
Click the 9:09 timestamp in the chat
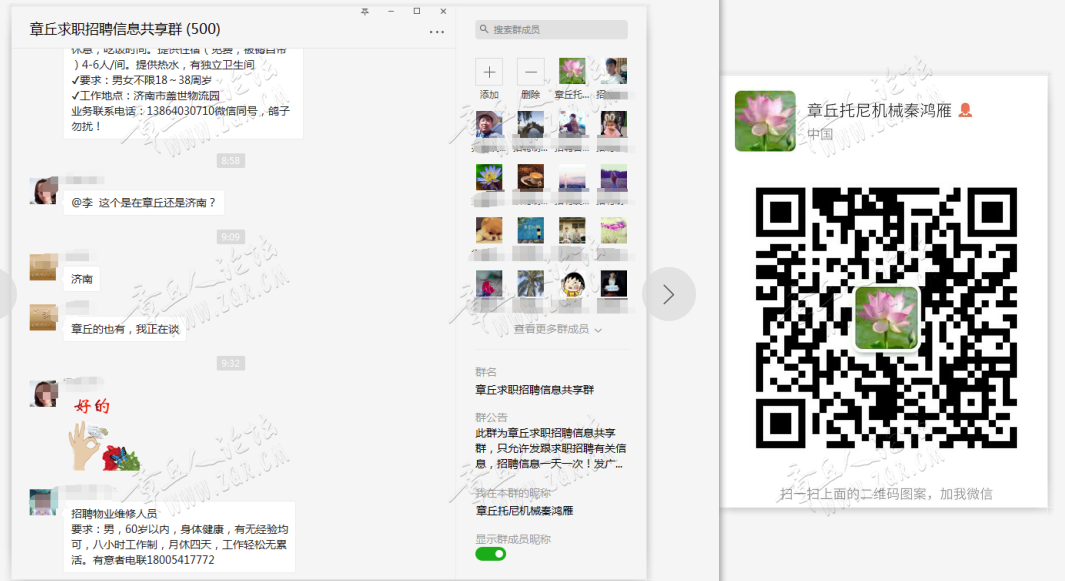231,236
